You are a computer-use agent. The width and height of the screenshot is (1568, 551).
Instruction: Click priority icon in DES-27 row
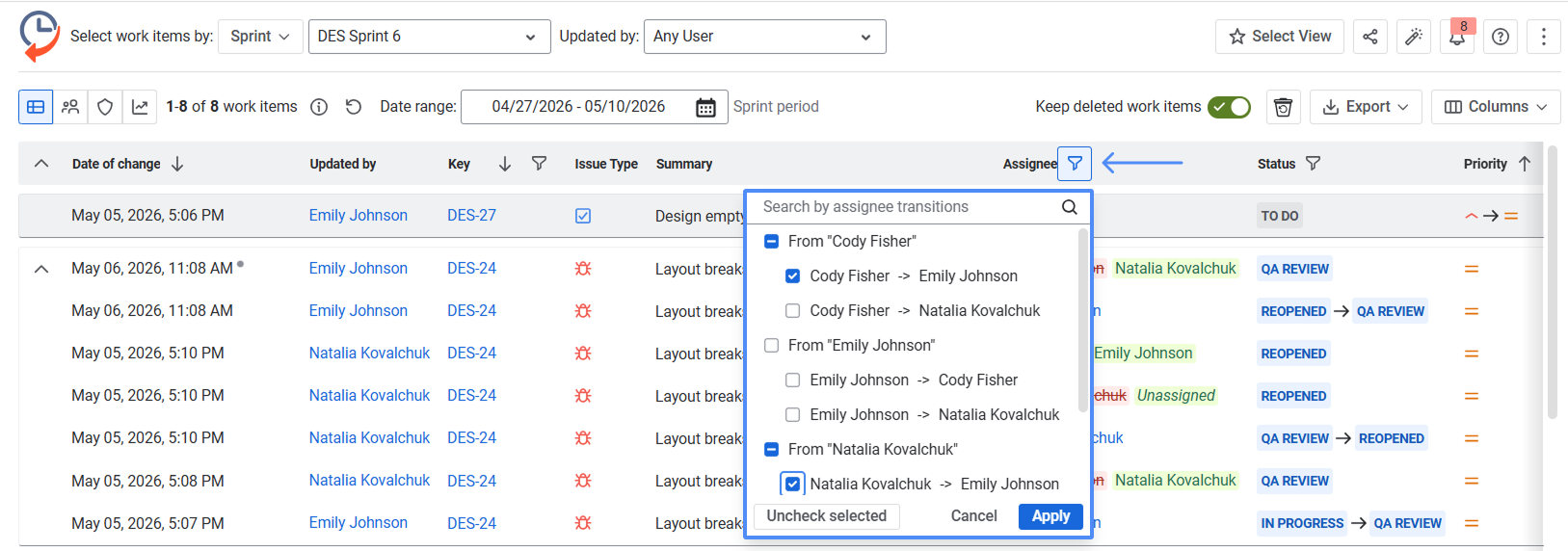1491,216
